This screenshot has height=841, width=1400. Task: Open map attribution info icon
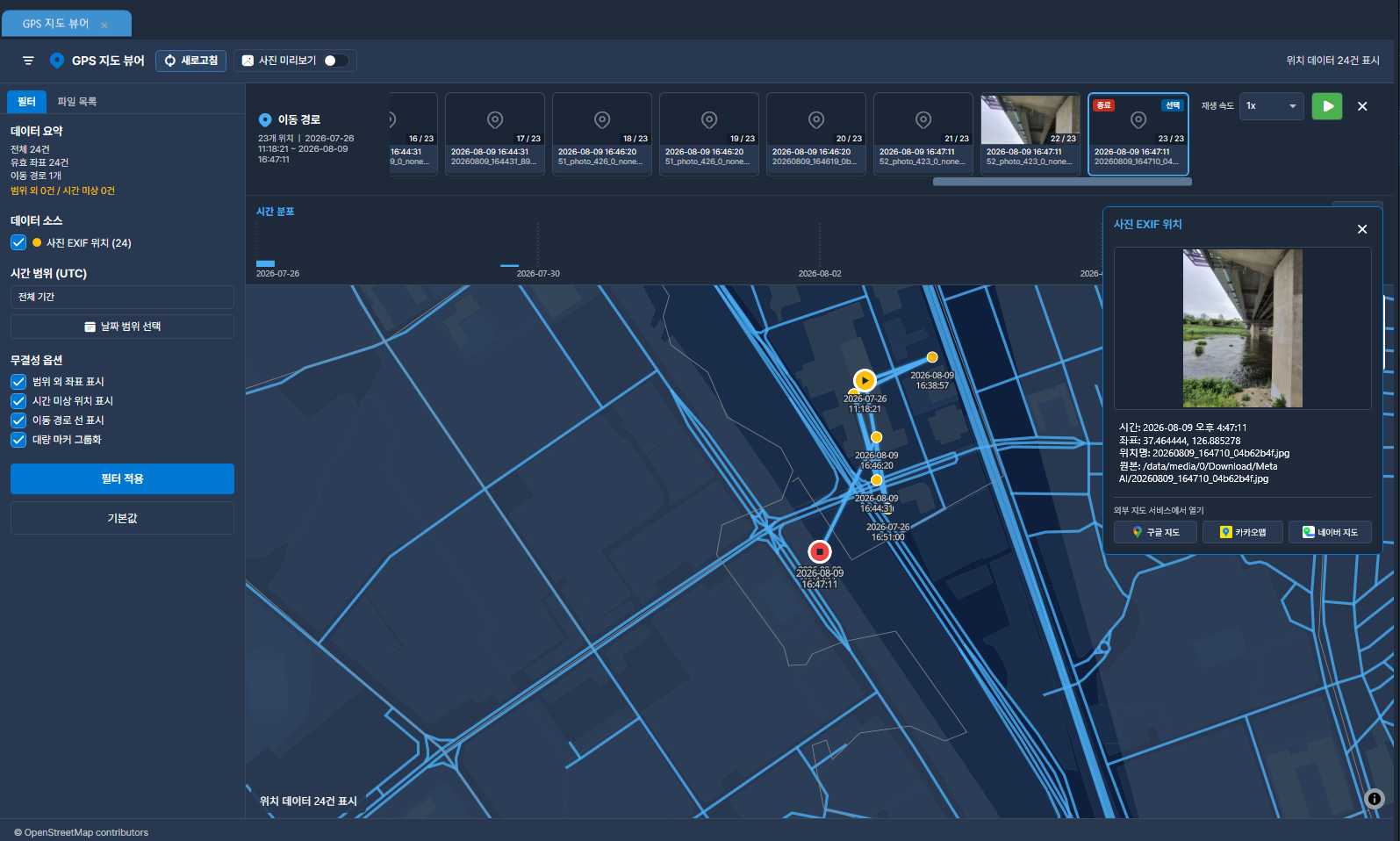[x=1375, y=799]
